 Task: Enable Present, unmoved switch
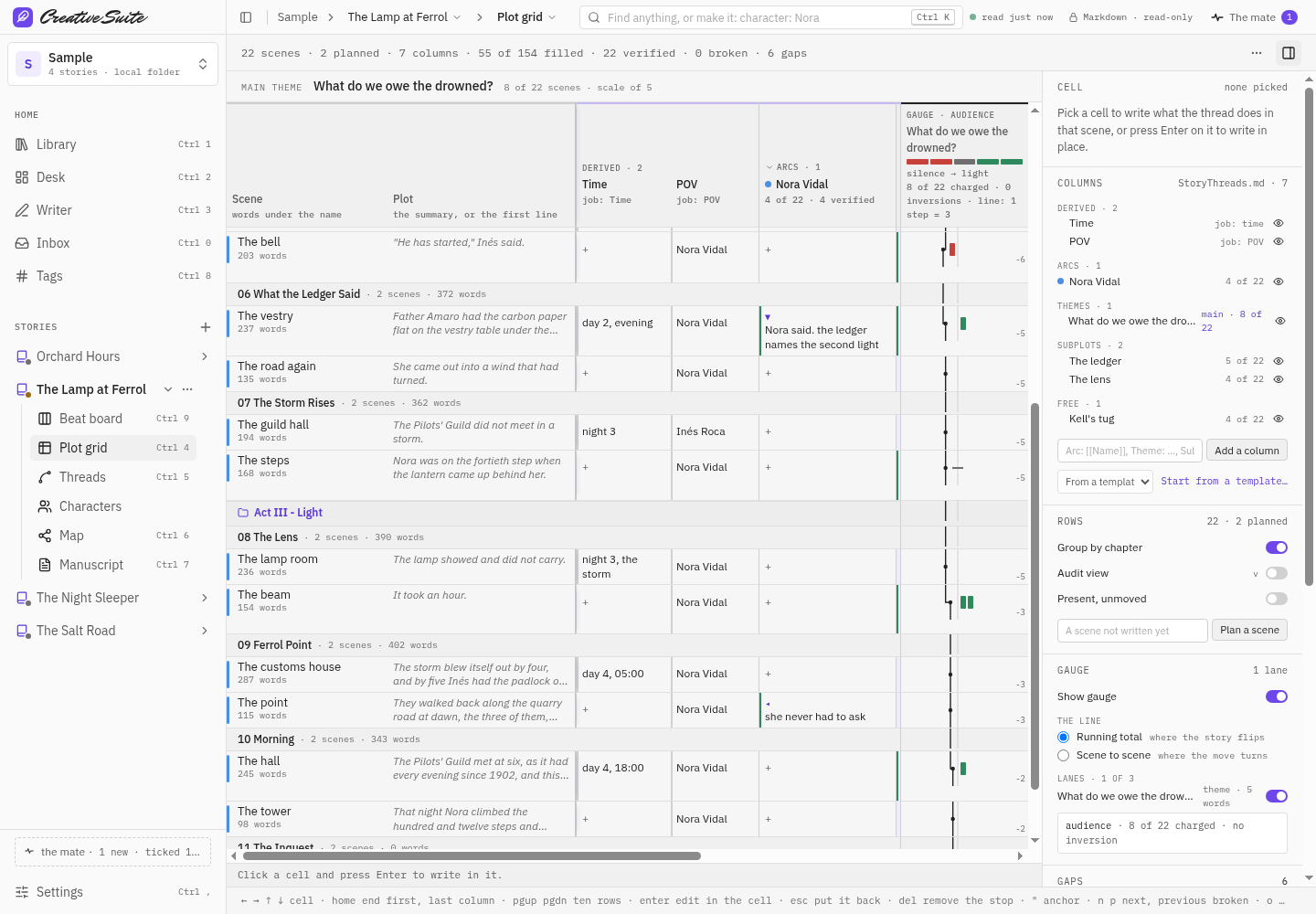[1277, 599]
